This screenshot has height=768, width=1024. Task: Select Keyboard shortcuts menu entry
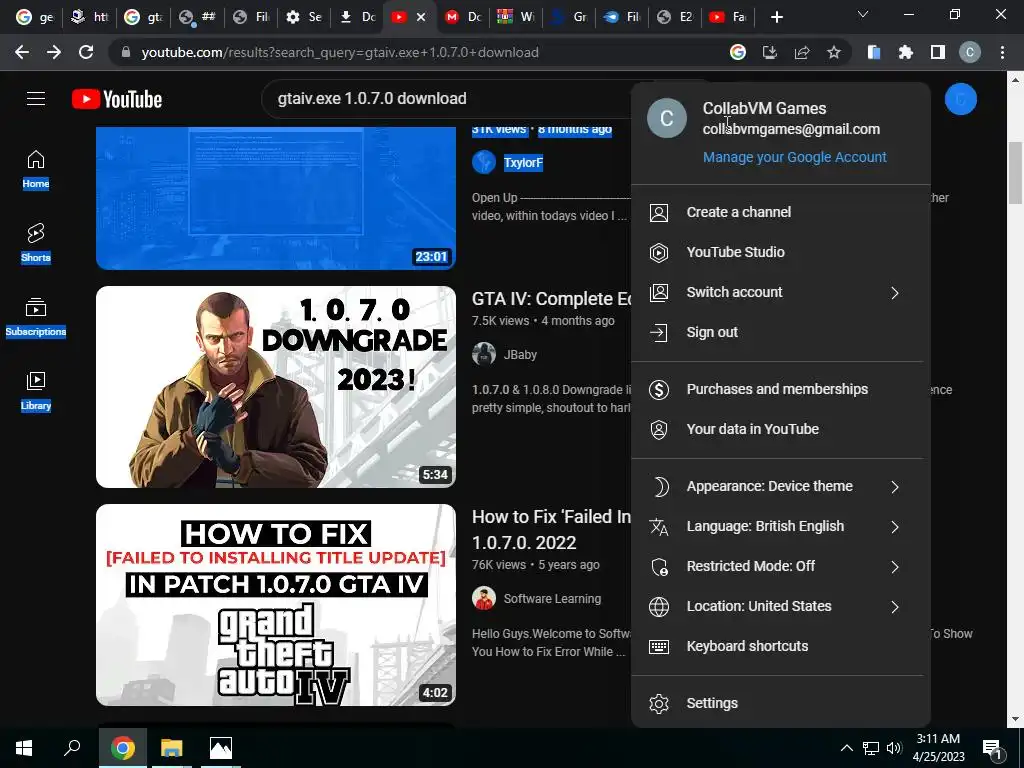pyautogui.click(x=780, y=647)
